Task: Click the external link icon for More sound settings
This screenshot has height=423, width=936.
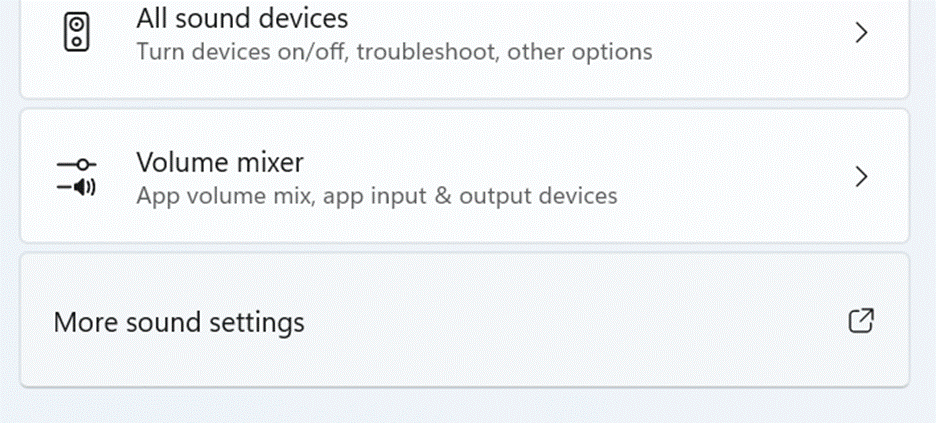Action: 860,321
